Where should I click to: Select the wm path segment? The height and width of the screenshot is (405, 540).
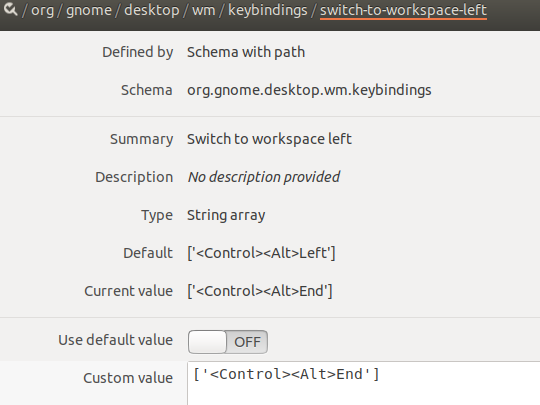pyautogui.click(x=204, y=10)
